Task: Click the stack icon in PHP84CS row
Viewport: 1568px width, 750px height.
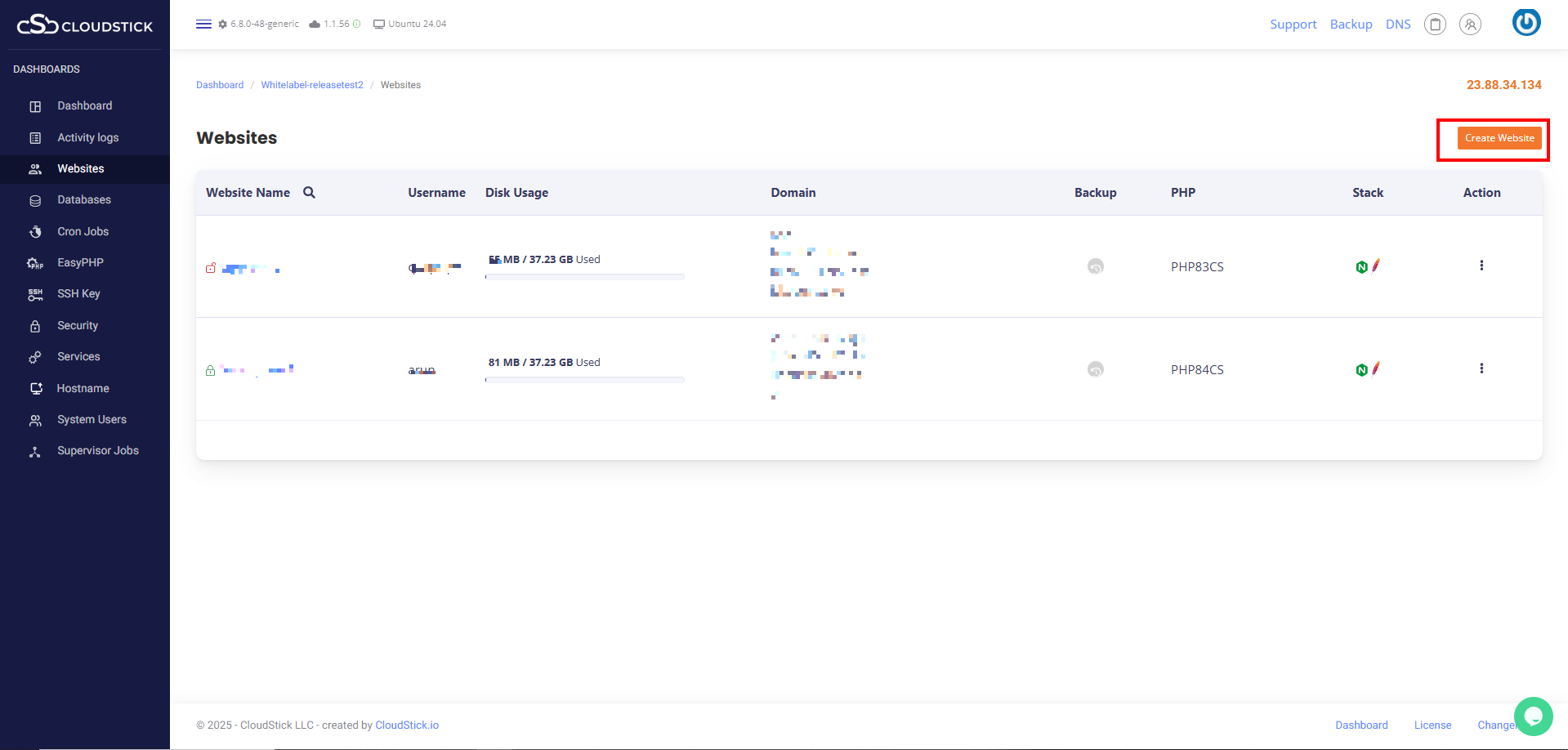Action: [1367, 369]
